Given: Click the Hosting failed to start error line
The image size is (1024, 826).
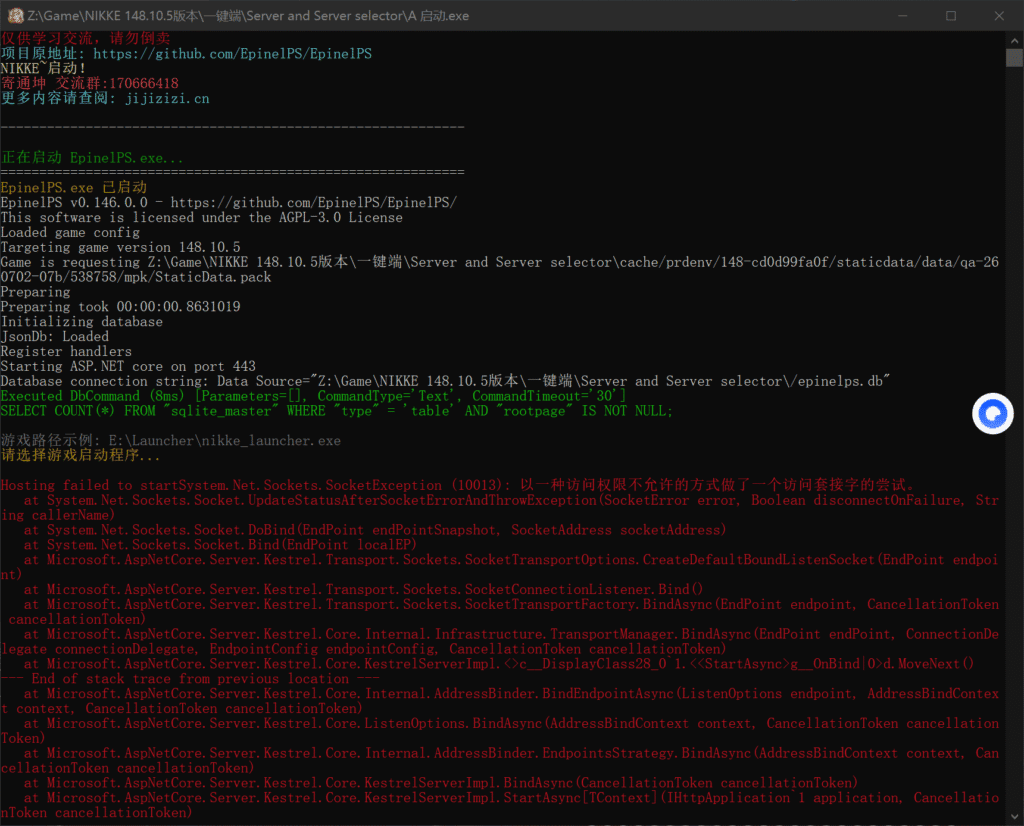Looking at the screenshot, I should 457,485.
